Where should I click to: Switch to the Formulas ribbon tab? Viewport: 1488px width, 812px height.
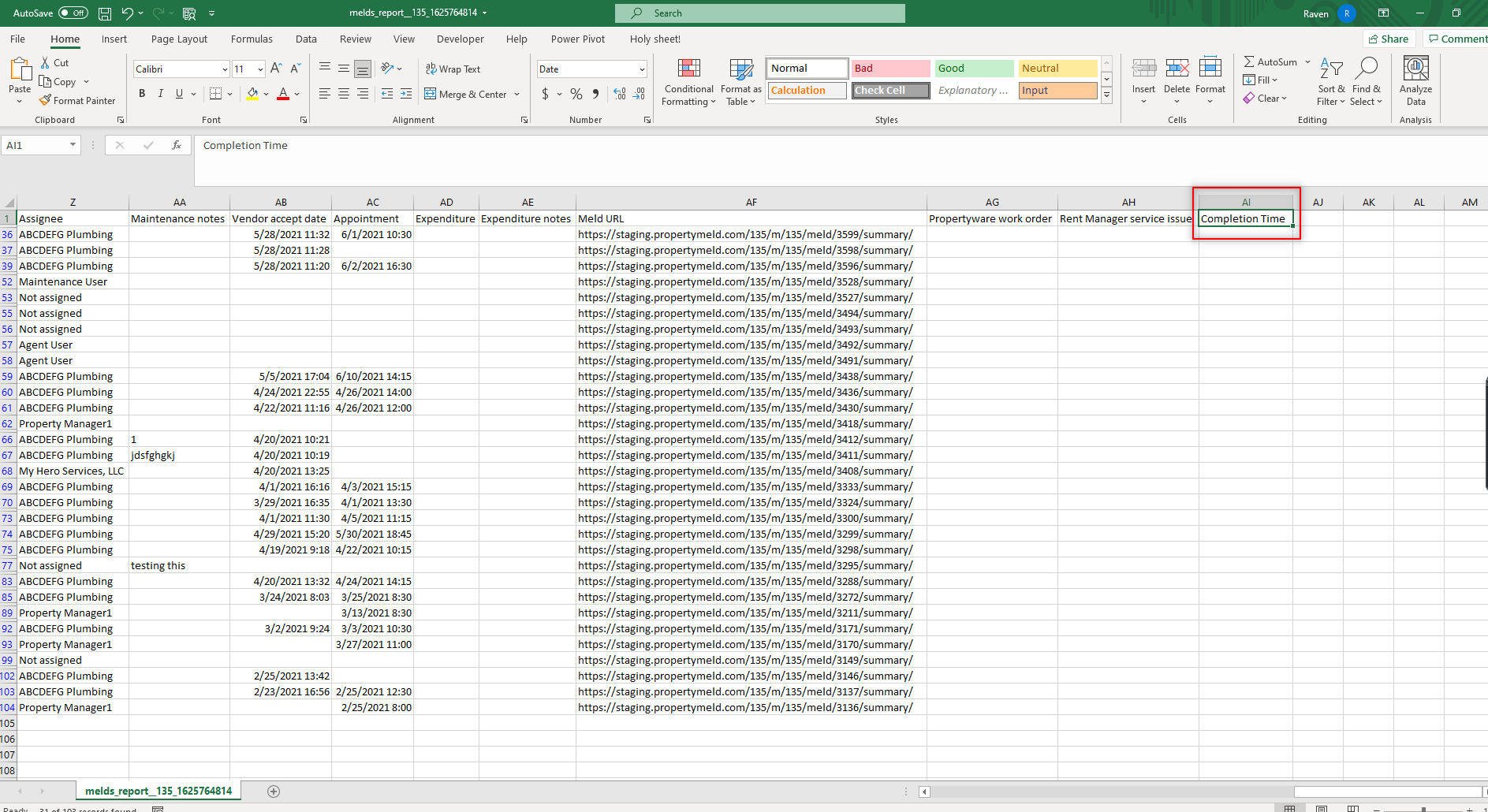point(252,39)
